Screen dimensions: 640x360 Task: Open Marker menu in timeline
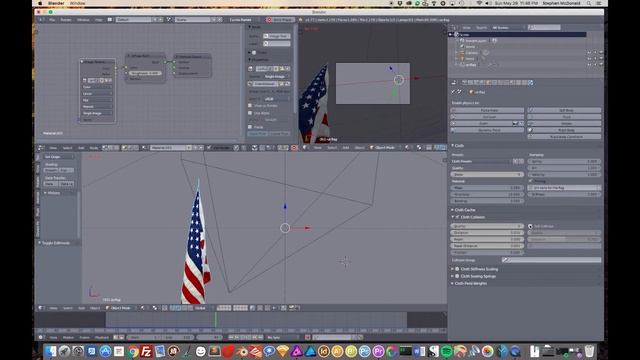pos(68,337)
